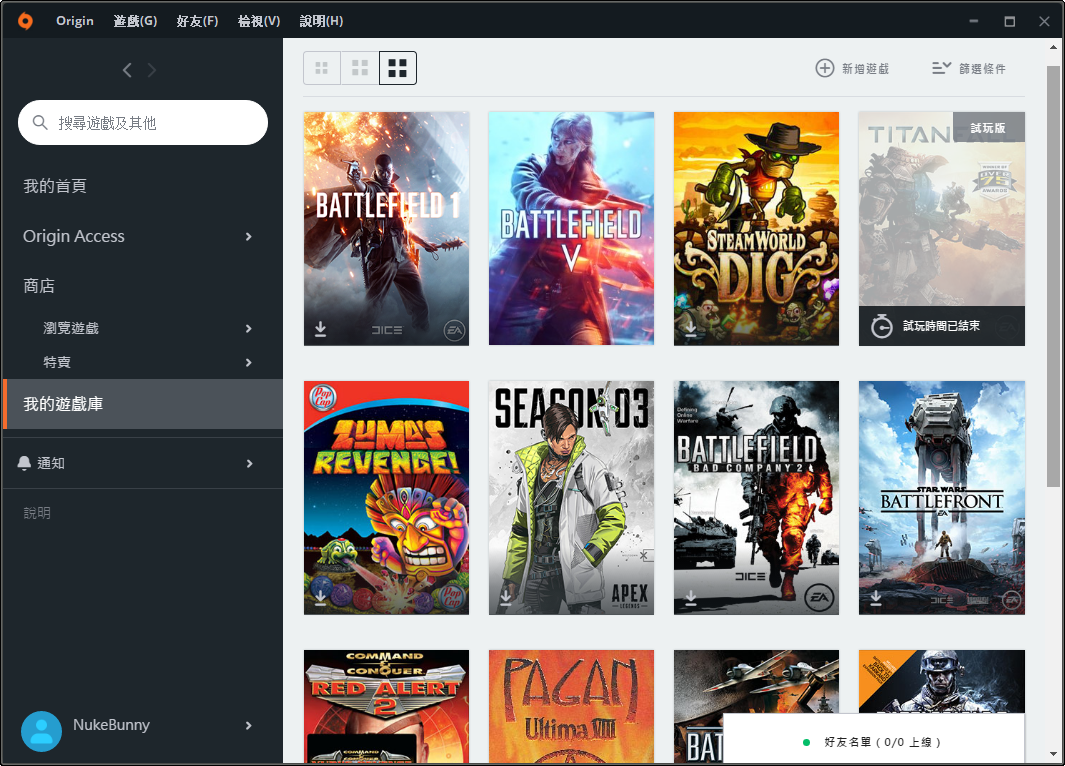Click the trial timer clock icon

click(x=882, y=326)
